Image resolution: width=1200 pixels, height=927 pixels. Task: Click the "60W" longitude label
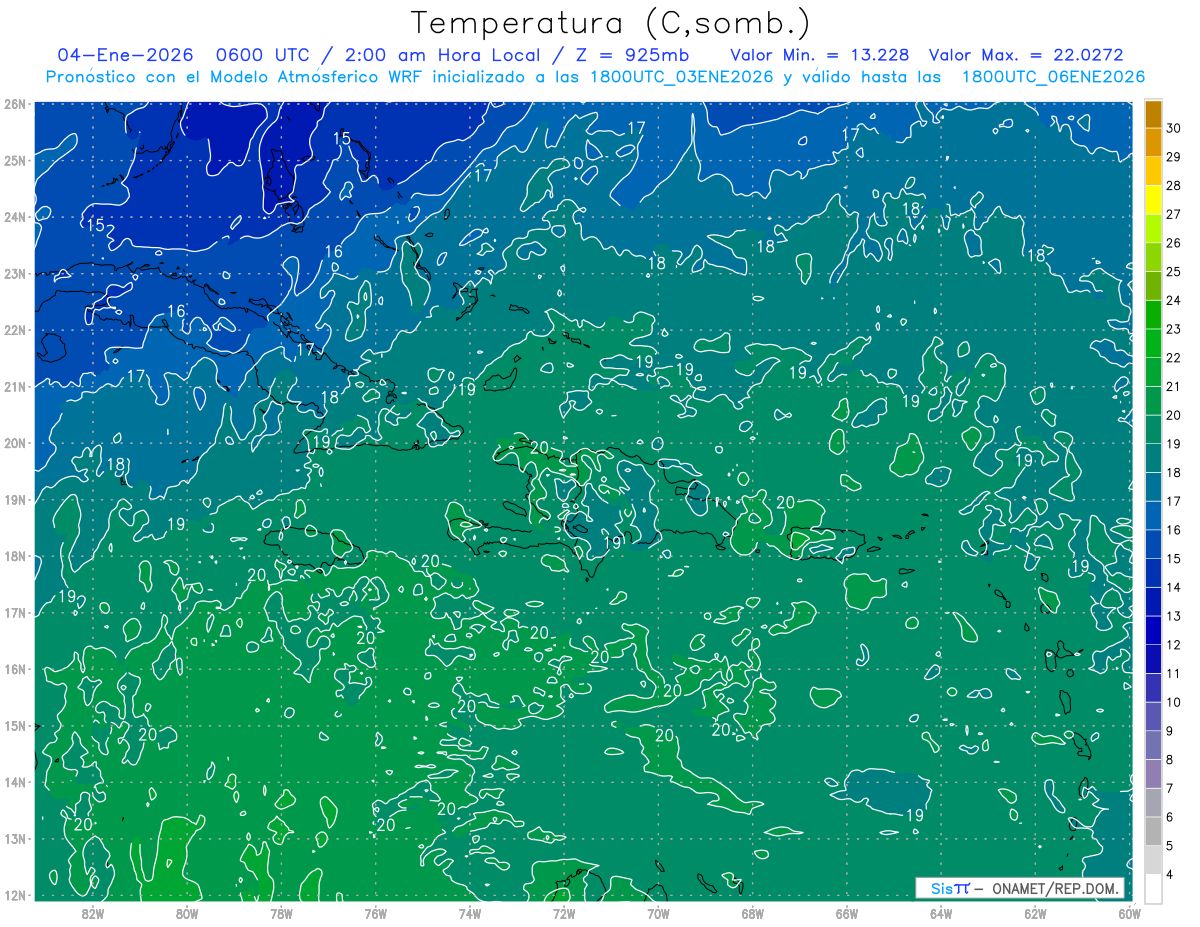pyautogui.click(x=1130, y=913)
